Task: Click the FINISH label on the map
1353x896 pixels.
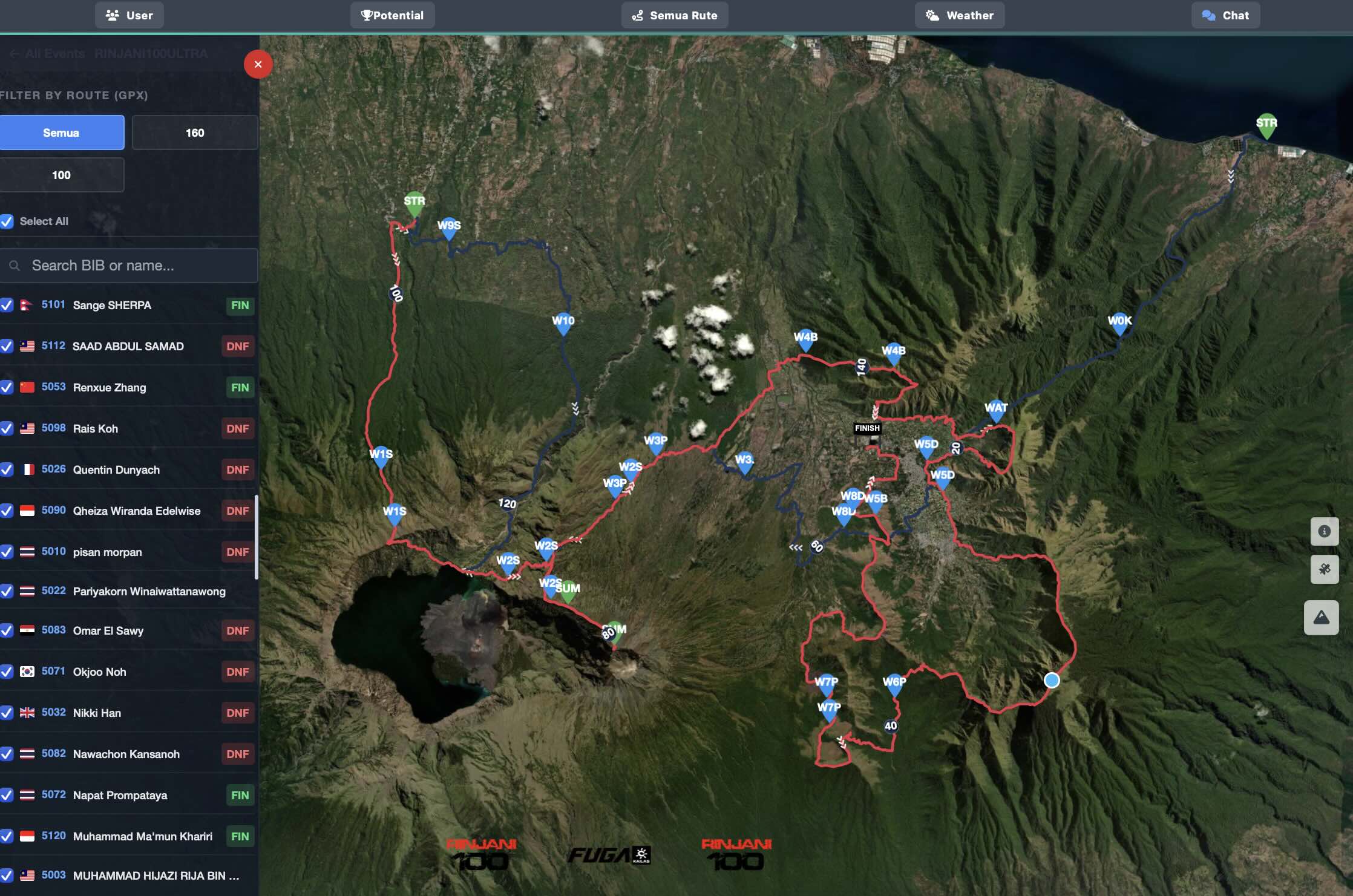Action: point(867,428)
